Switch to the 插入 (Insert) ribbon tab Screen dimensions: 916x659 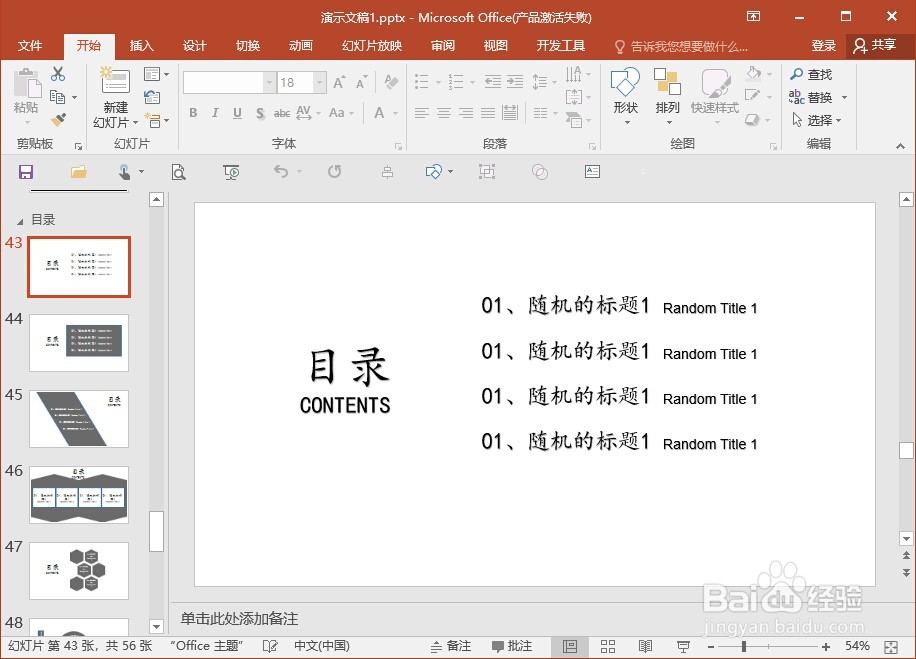tap(141, 45)
